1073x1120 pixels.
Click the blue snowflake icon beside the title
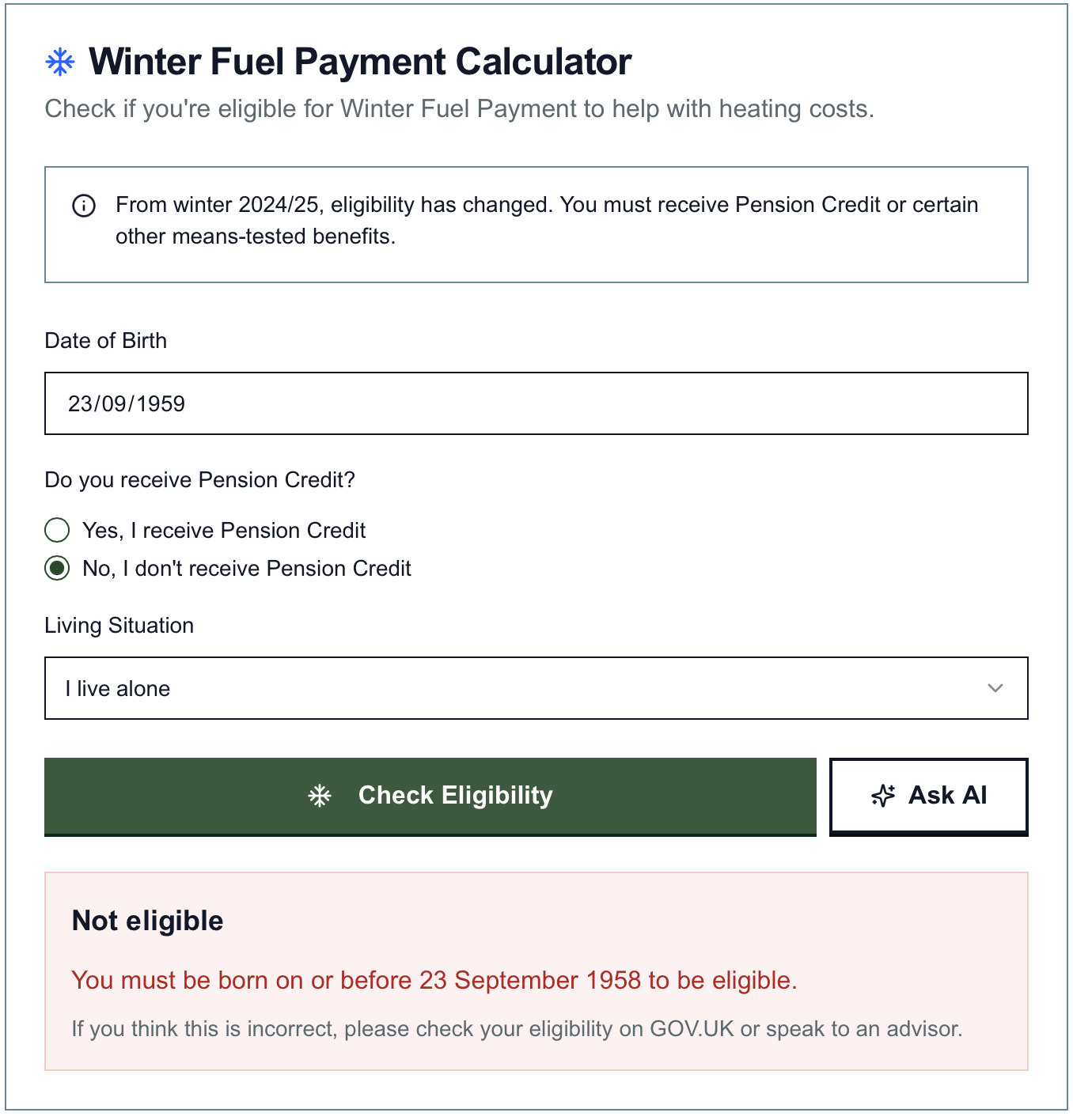point(60,62)
